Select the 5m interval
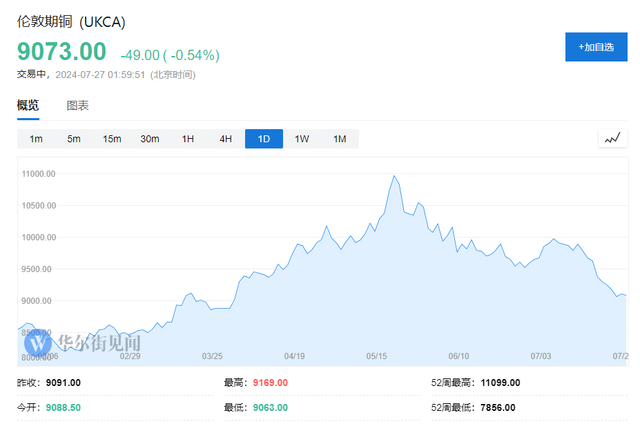The height and width of the screenshot is (424, 640). coord(74,139)
